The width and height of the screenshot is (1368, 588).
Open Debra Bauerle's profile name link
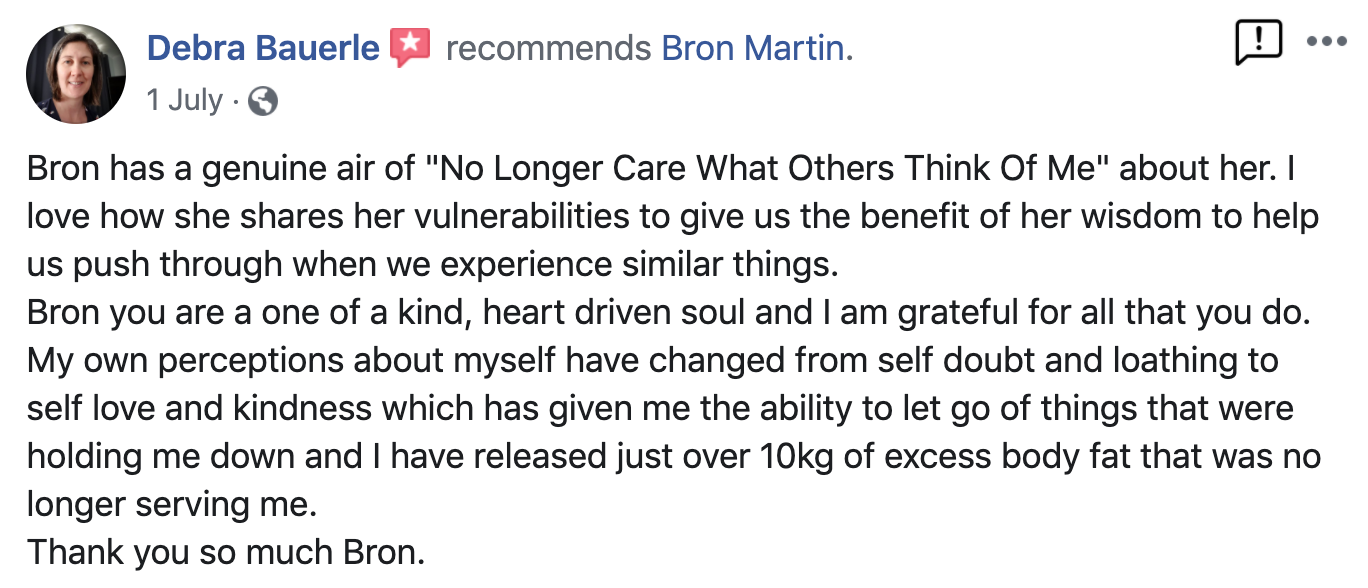click(x=263, y=47)
